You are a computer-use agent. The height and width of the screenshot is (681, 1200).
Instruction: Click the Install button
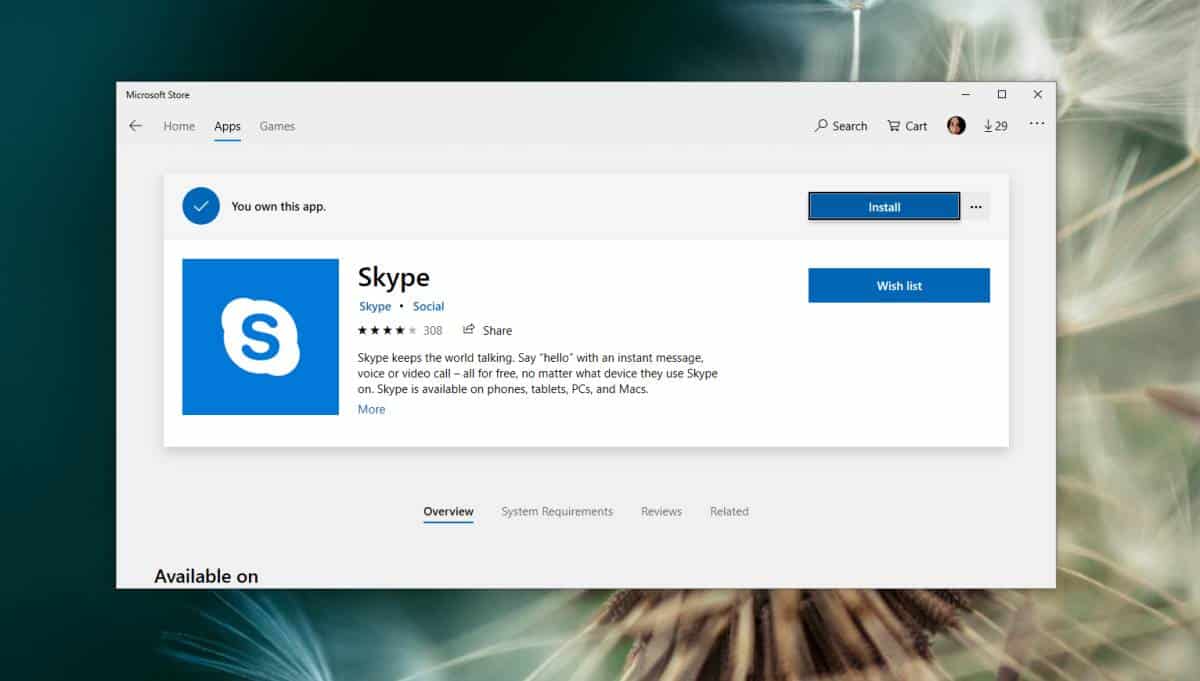[884, 207]
